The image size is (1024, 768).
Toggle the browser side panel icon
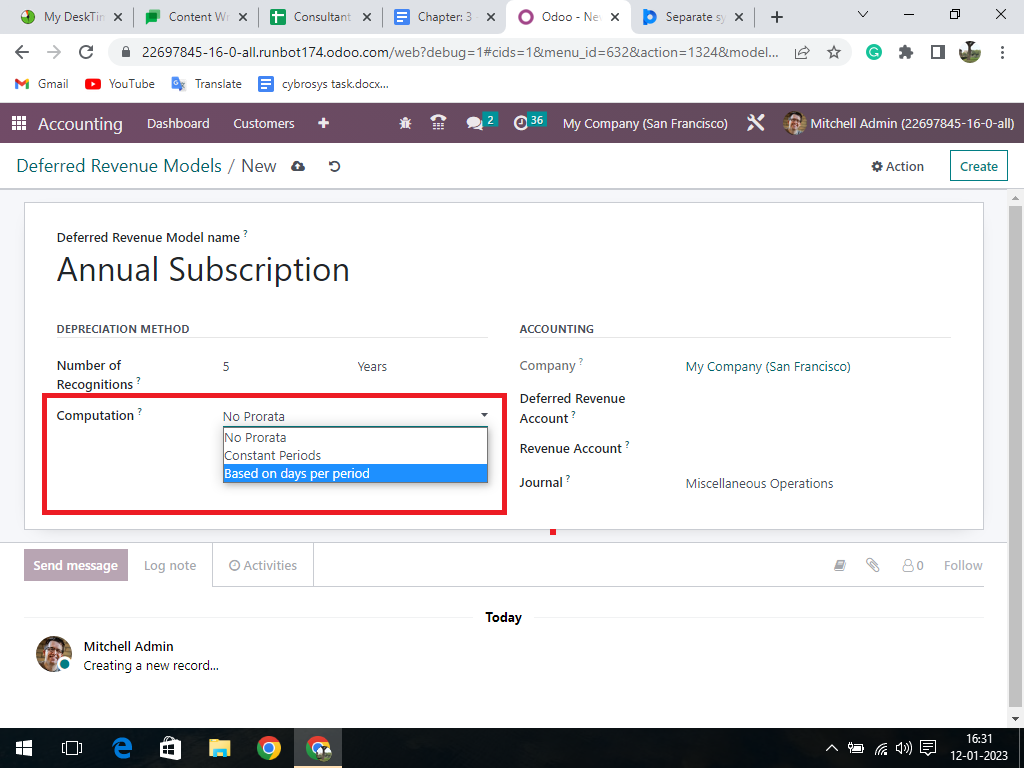click(938, 52)
